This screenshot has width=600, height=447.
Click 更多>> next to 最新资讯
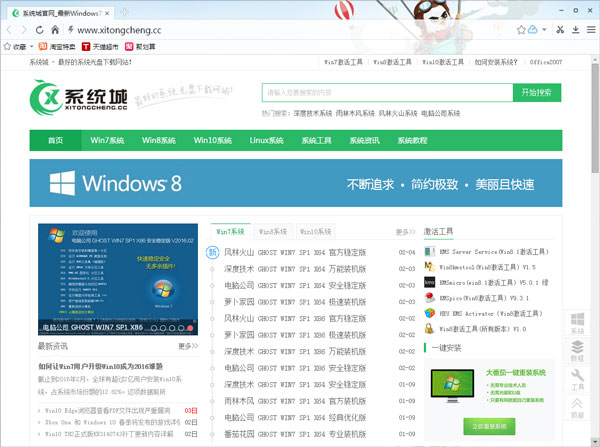pyautogui.click(x=188, y=346)
